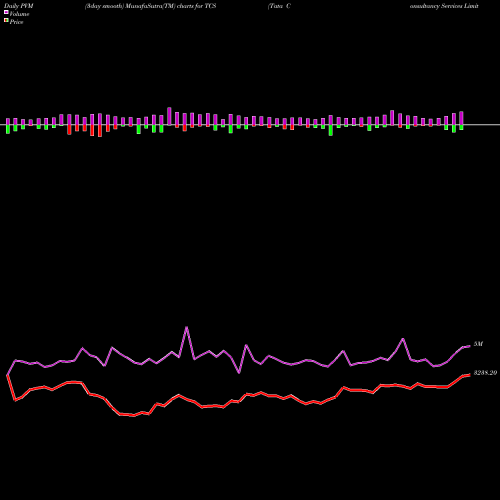This screenshot has height=500, width=500.
Task: Select the Volume legend label
Action: (19, 14)
